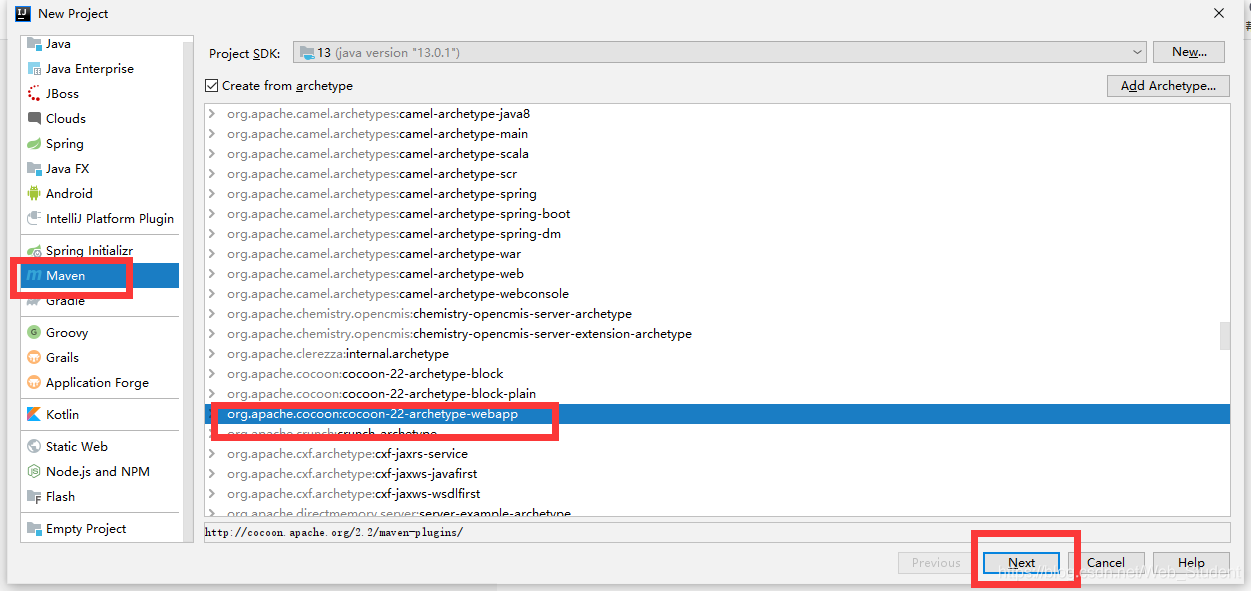Click the Java folder icon in sidebar
Image resolution: width=1251 pixels, height=591 pixels.
(x=34, y=44)
